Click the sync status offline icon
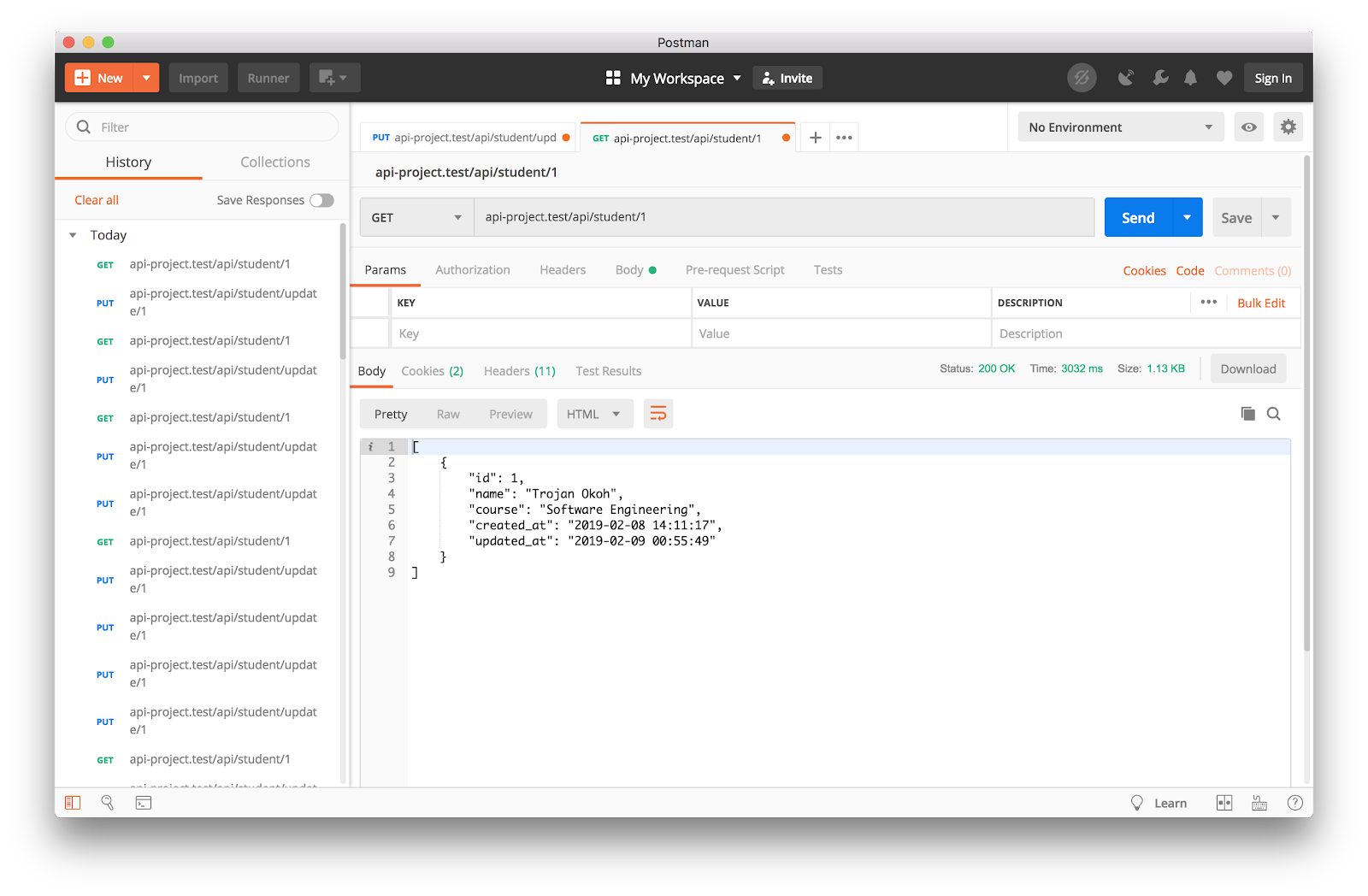 coord(1082,78)
